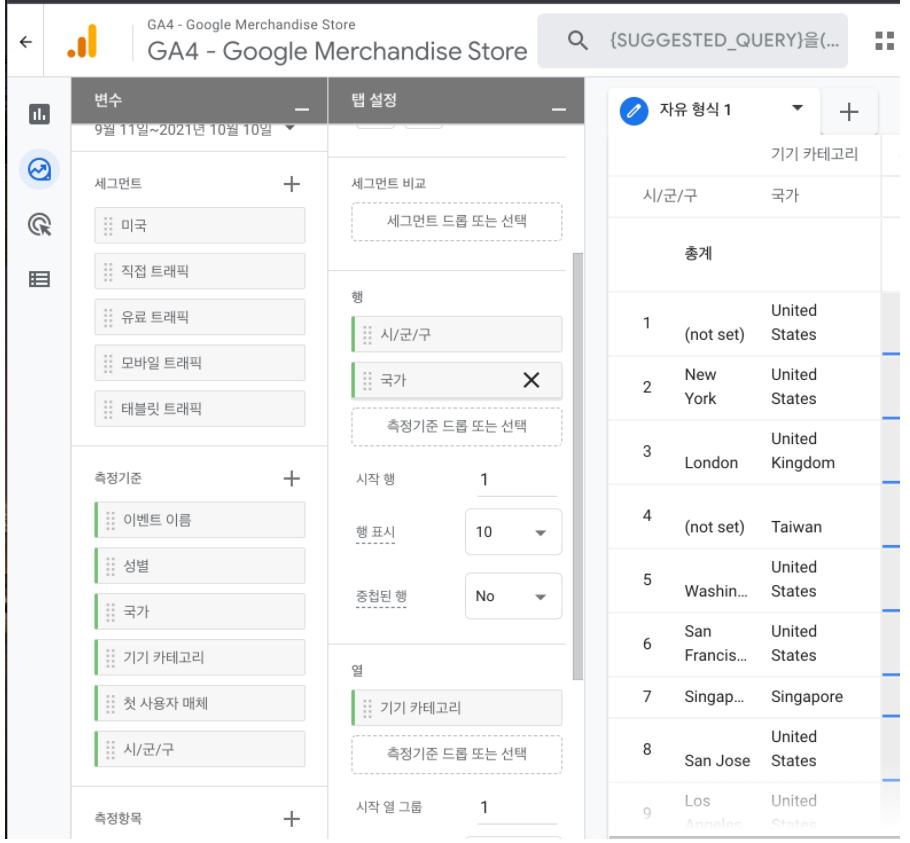
Task: Open the apps grid icon
Action: (884, 41)
